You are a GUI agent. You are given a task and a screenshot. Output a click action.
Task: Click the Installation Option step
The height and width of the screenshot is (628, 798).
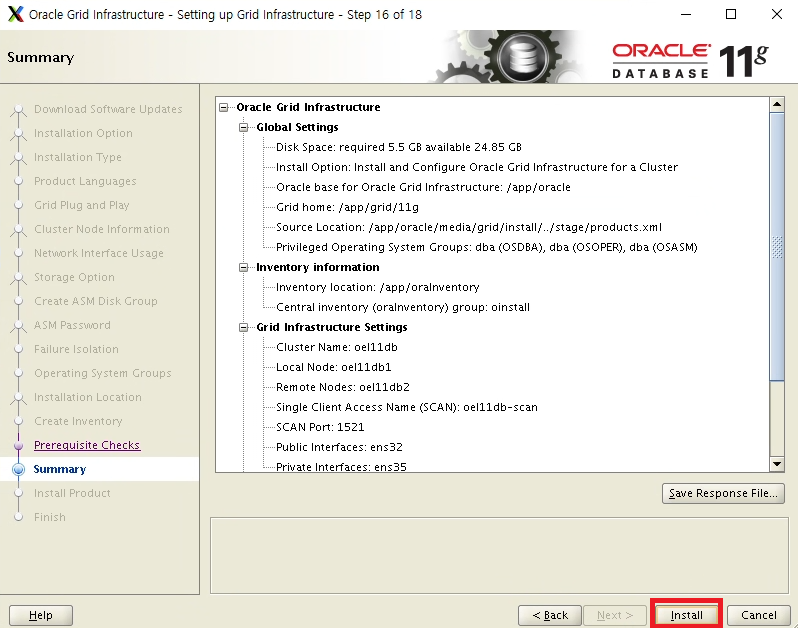click(83, 133)
